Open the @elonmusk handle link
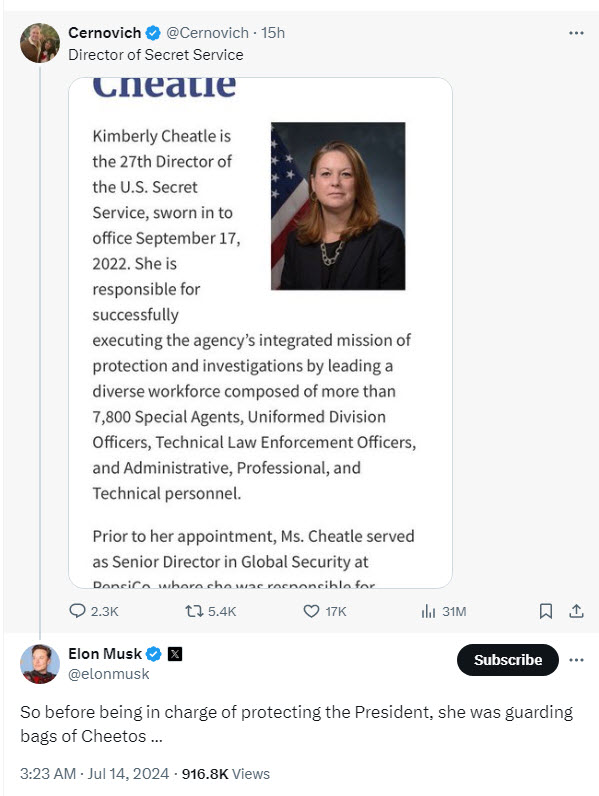This screenshot has width=599, height=796. [109, 674]
